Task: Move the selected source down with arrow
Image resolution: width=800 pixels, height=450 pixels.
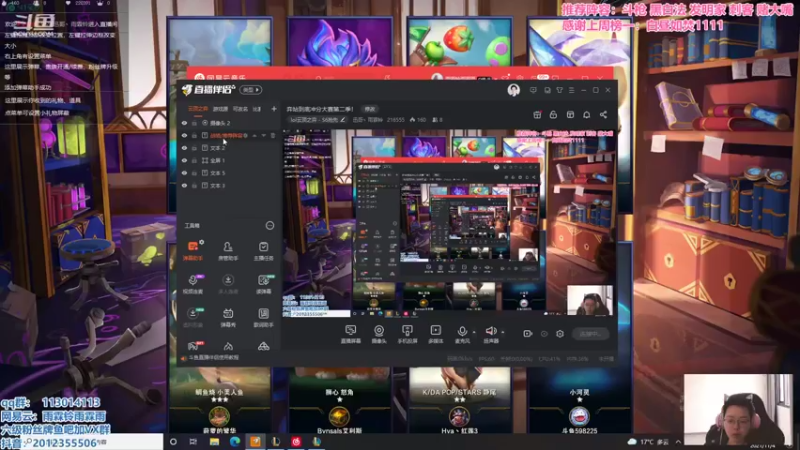Action: [x=264, y=135]
